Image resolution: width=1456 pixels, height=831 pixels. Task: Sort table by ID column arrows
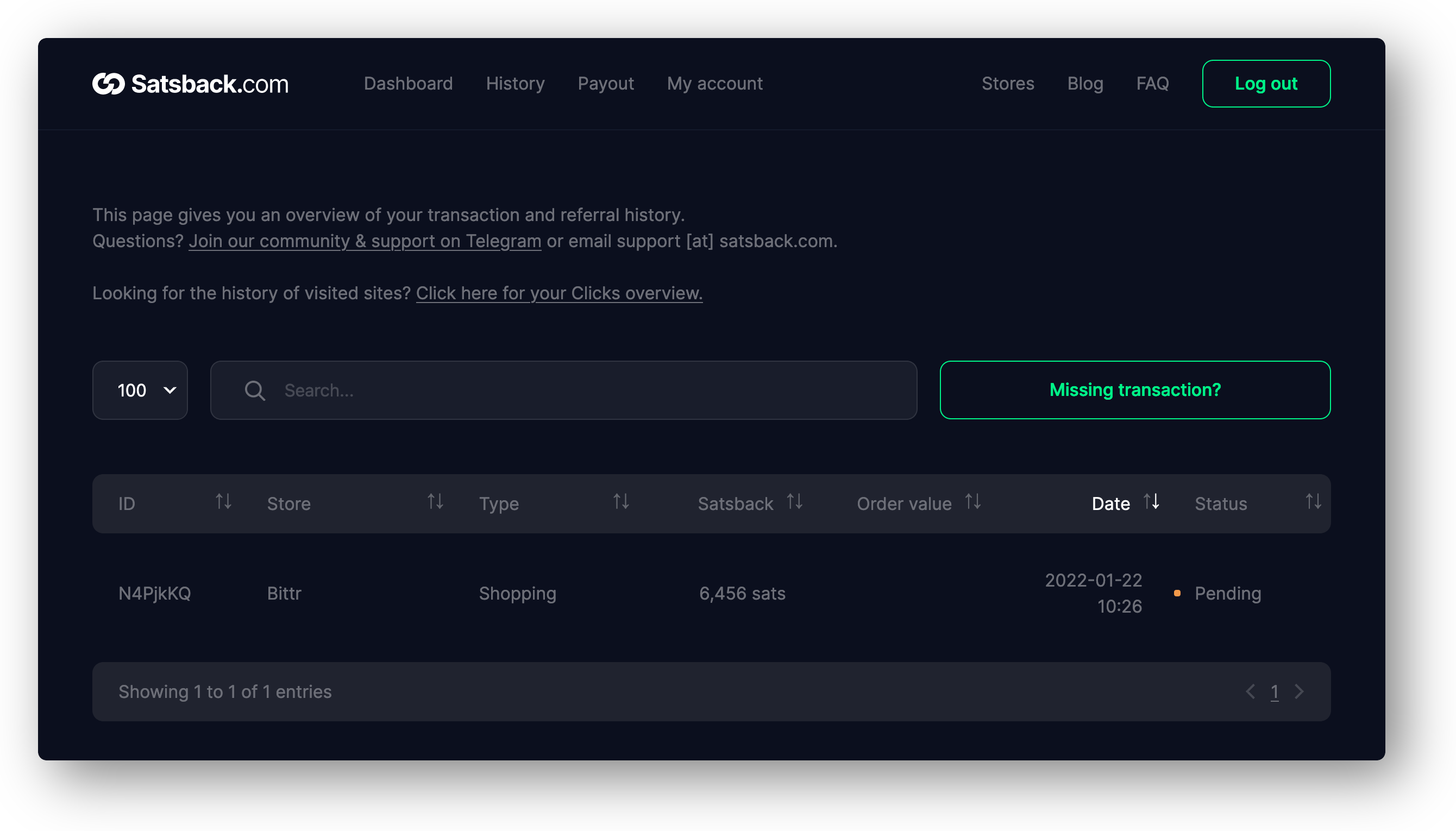pyautogui.click(x=223, y=502)
